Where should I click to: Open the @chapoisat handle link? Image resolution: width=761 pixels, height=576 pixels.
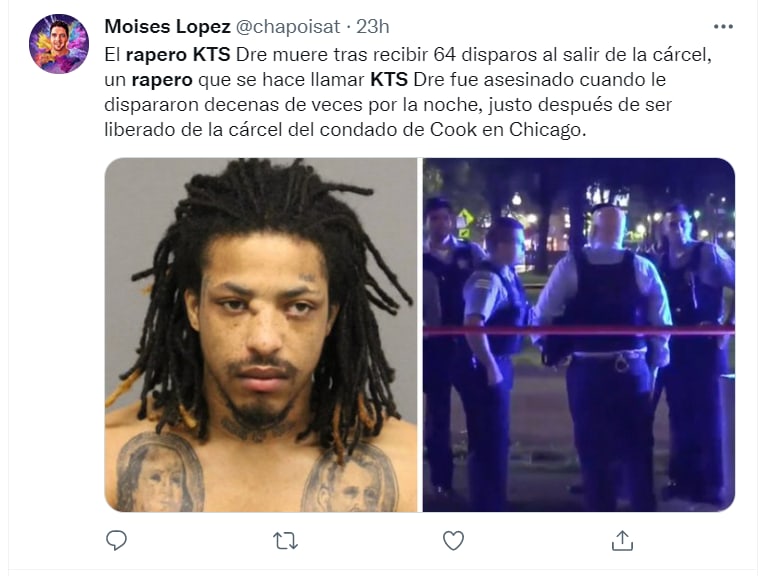(288, 27)
